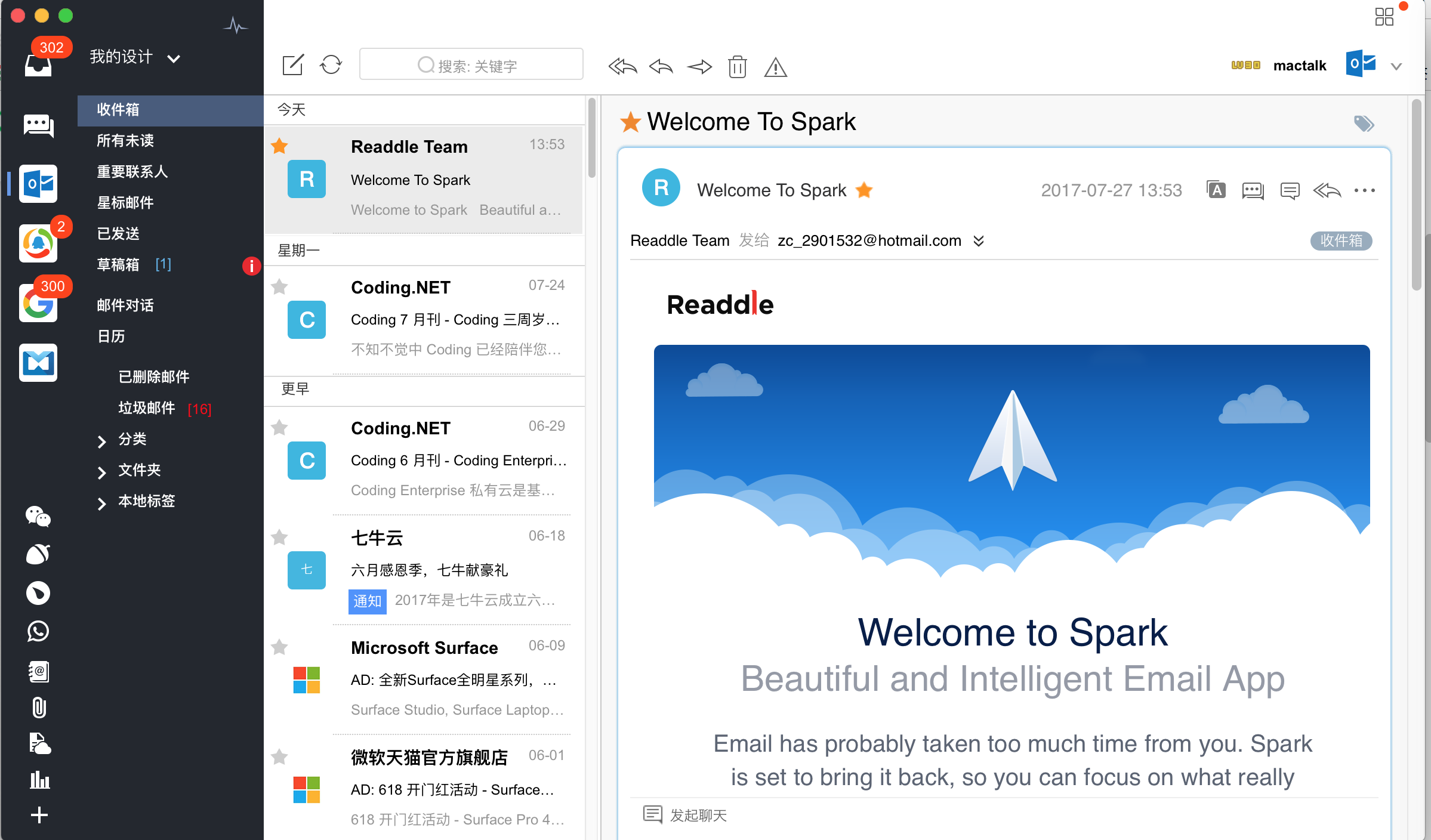Toggle the star beside Welcome To Spark title
This screenshot has height=840, width=1431.
tap(630, 122)
